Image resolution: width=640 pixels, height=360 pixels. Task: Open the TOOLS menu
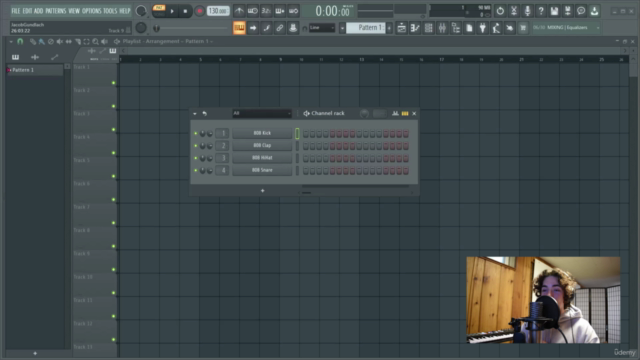click(110, 11)
